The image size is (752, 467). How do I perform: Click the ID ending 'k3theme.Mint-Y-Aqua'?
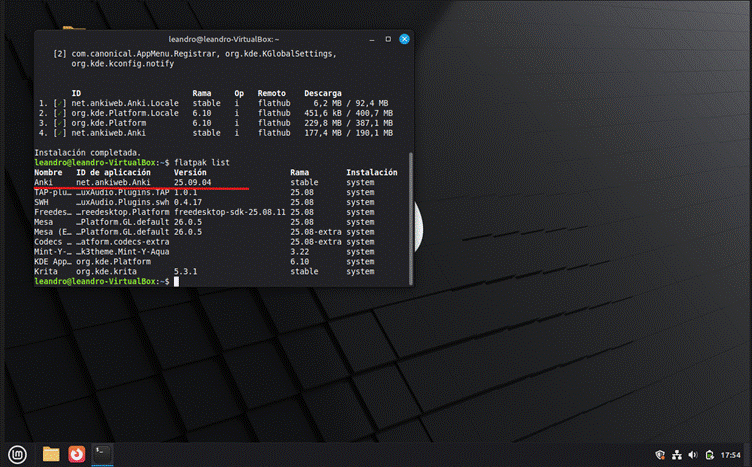coord(123,252)
